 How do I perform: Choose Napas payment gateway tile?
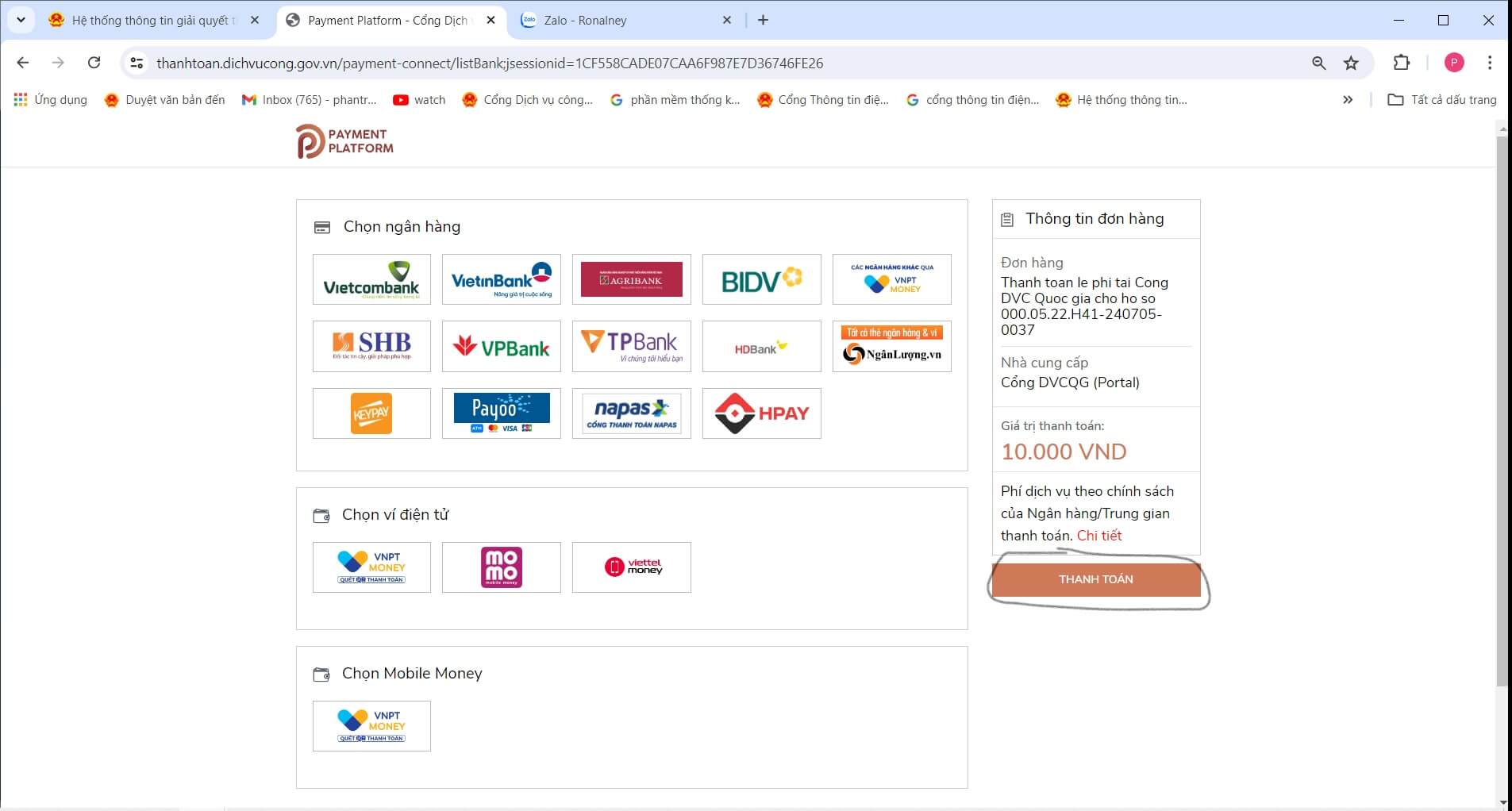[631, 413]
